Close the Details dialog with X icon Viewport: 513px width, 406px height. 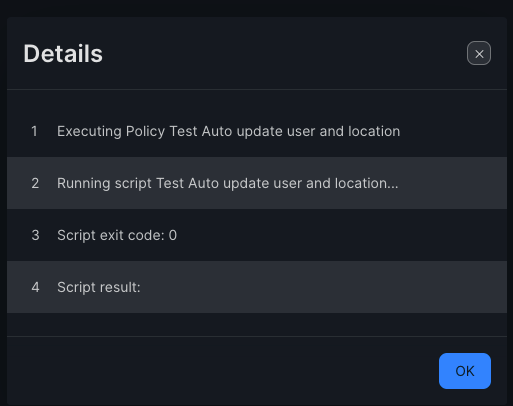coord(479,53)
